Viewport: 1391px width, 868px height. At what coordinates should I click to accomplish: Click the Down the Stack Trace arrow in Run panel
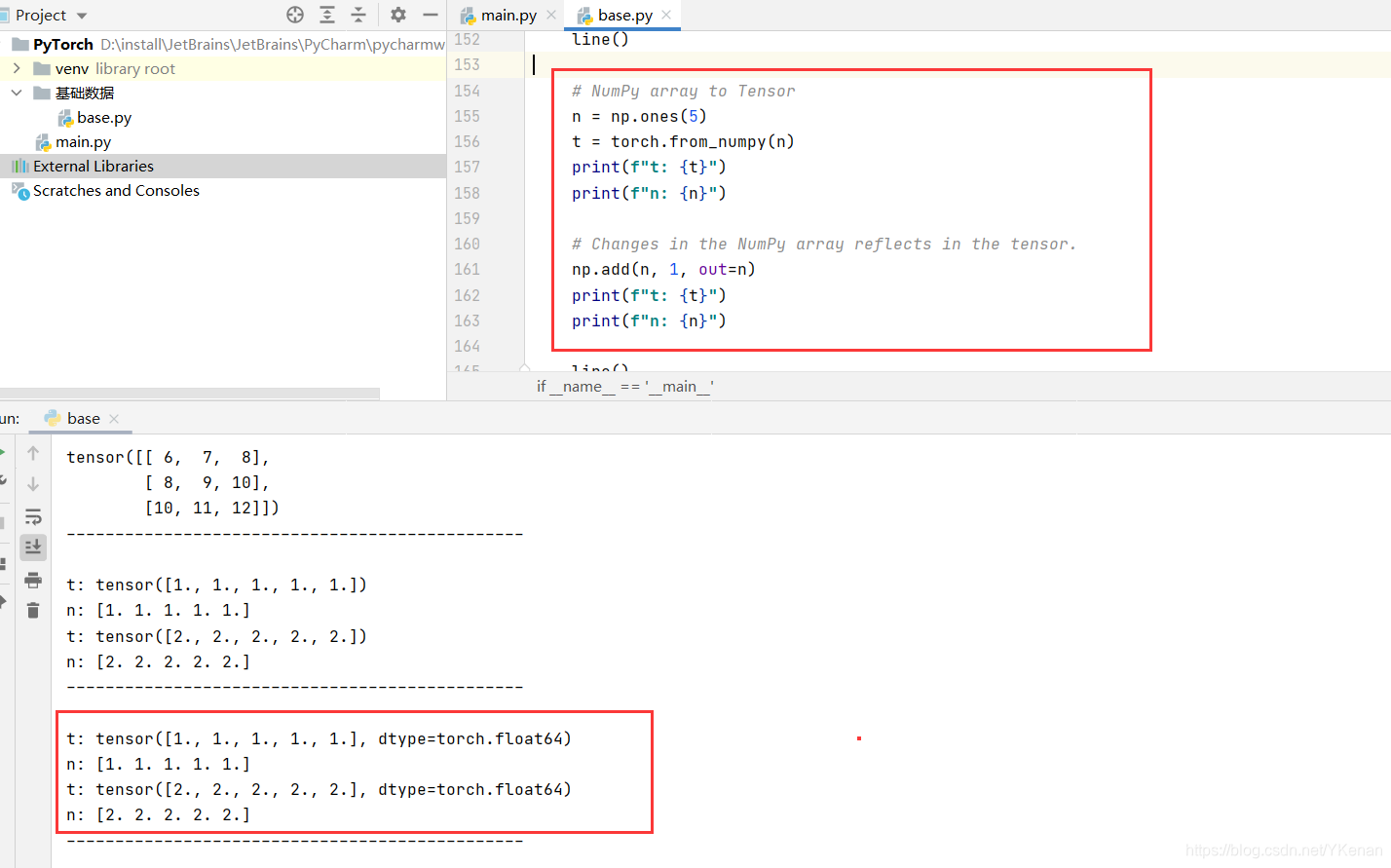tap(33, 484)
